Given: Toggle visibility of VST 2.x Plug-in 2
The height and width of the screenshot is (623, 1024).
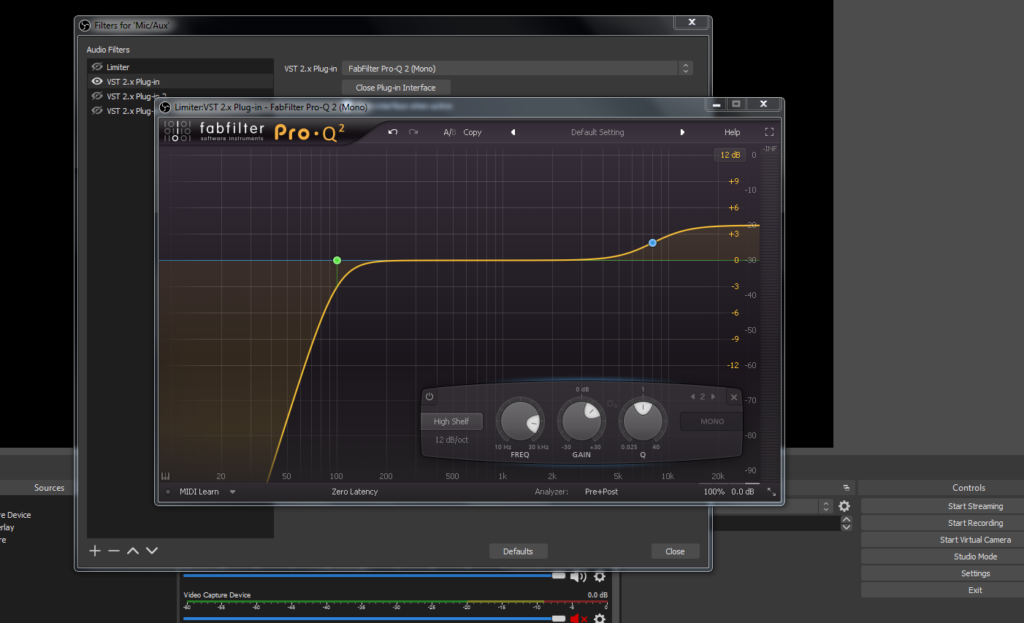Looking at the screenshot, I should click(97, 96).
